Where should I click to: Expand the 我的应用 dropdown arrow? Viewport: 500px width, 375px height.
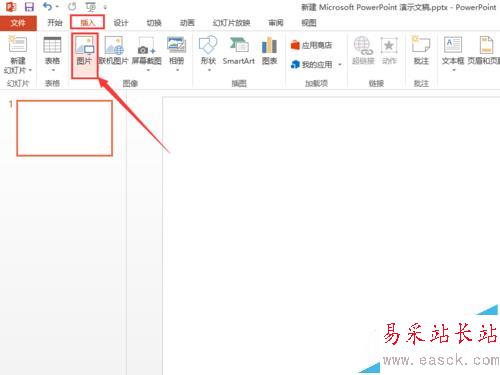click(340, 64)
